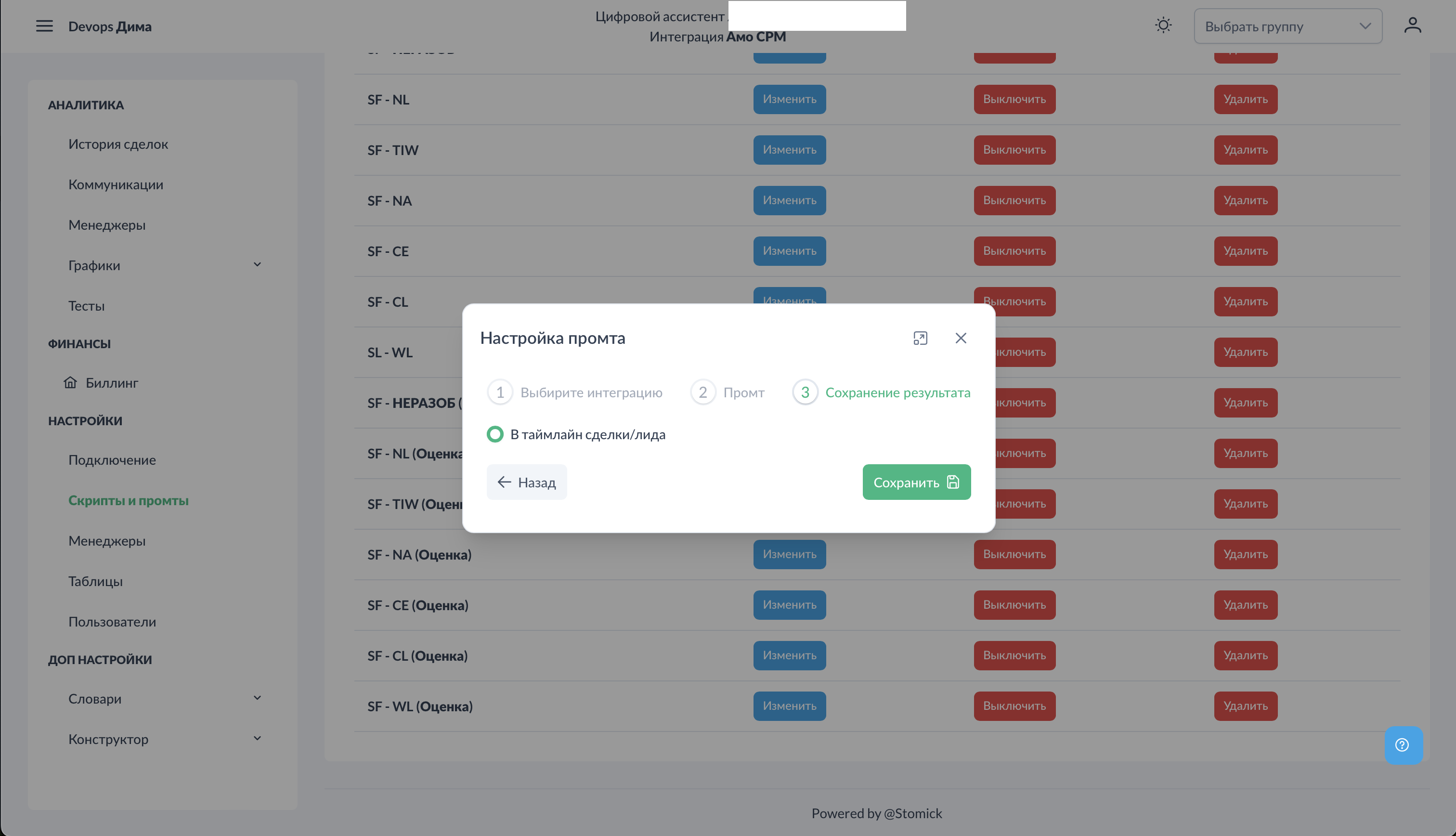
Task: Open the hamburger sidebar menu
Action: [x=44, y=26]
